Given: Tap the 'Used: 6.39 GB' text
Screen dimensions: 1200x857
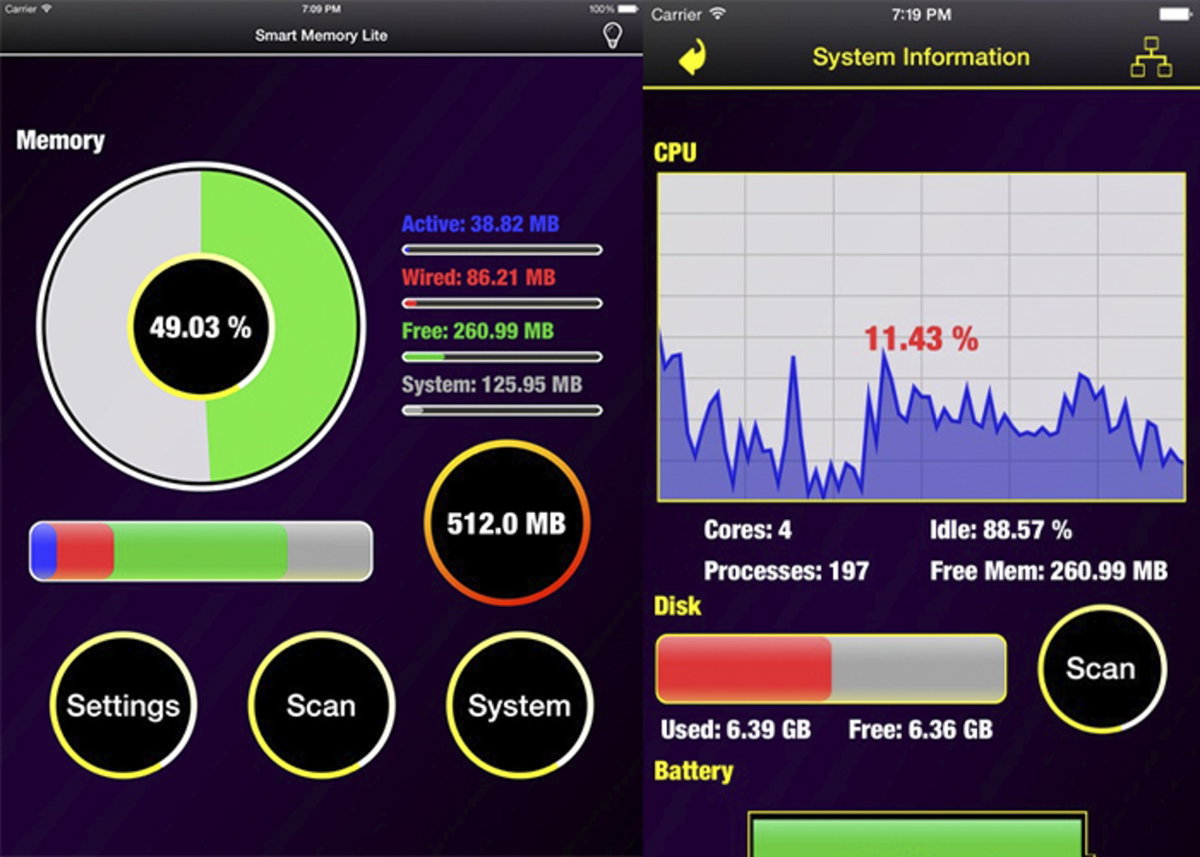Looking at the screenshot, I should click(x=735, y=730).
